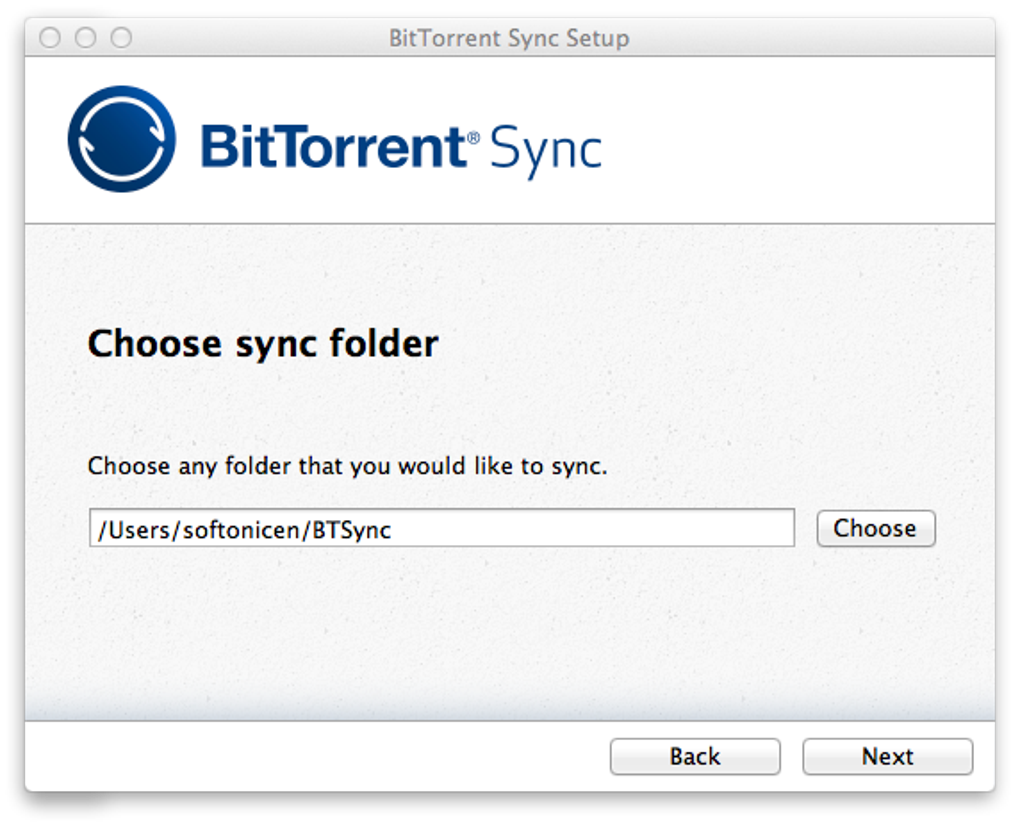Click the "Choose any folder" instruction text
Viewport: 1020px width, 827px height.
coord(347,466)
